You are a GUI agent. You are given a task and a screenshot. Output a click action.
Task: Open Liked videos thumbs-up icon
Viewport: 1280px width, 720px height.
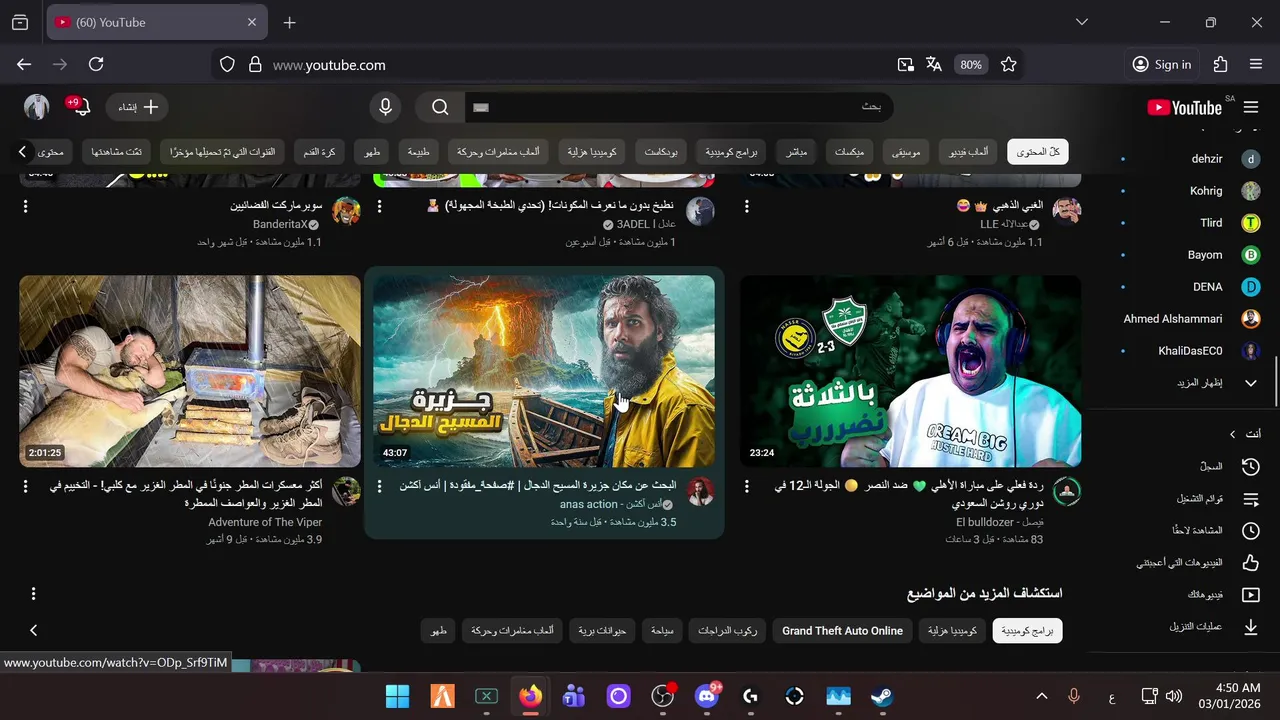coord(1250,563)
